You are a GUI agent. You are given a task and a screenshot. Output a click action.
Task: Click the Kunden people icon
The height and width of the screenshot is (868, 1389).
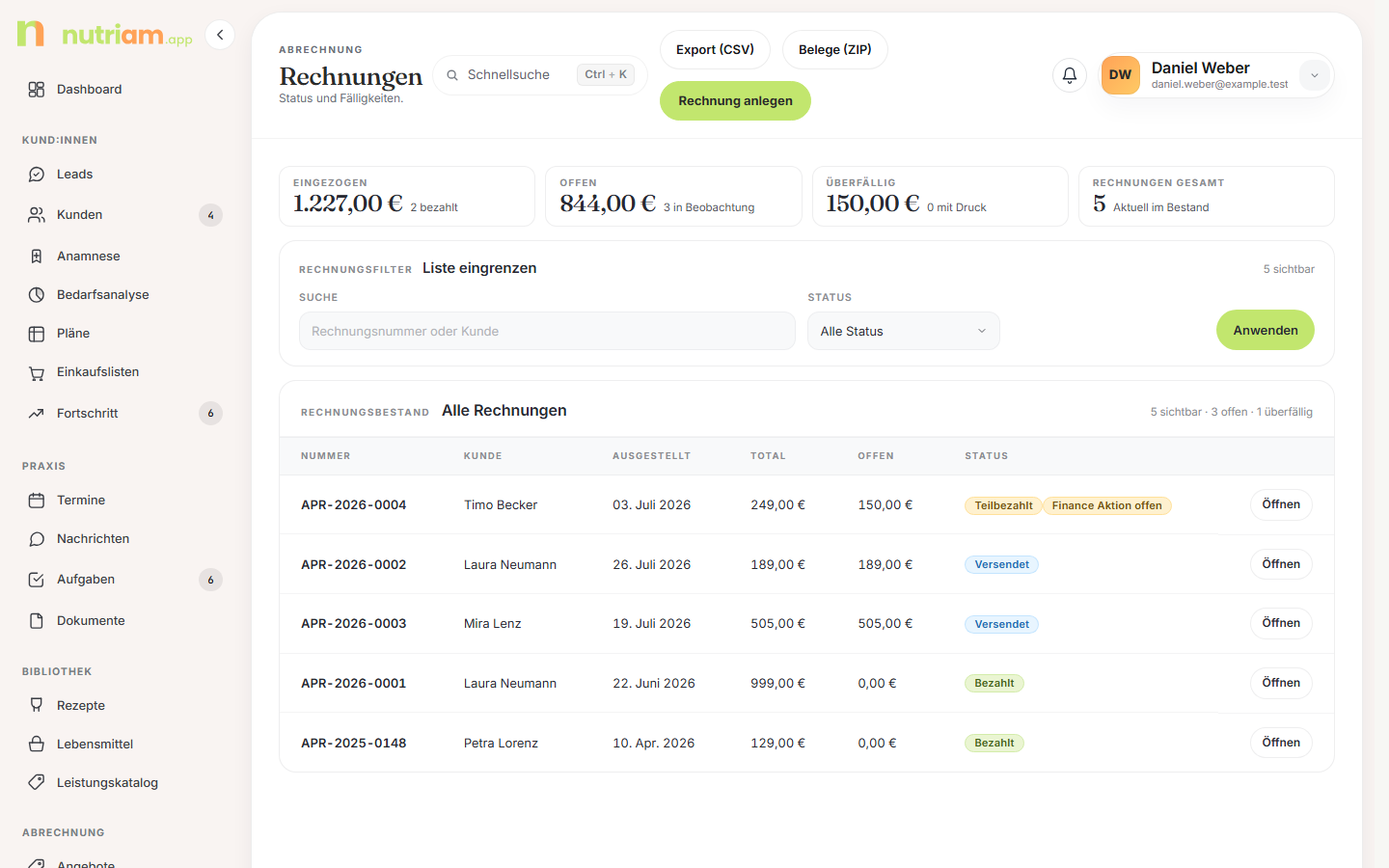(x=37, y=215)
